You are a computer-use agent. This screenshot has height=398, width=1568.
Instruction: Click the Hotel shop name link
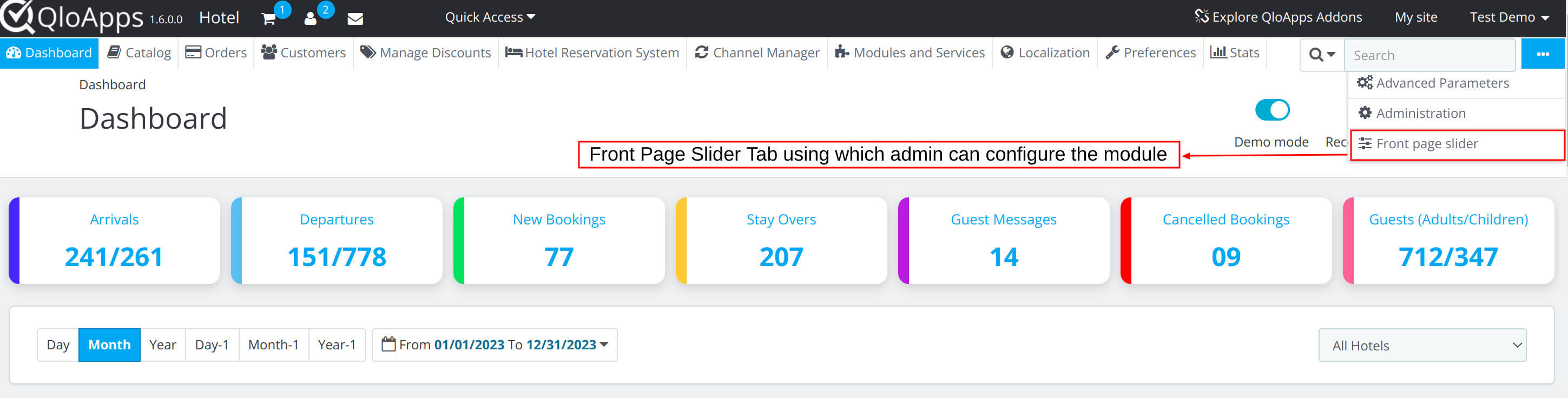point(219,18)
